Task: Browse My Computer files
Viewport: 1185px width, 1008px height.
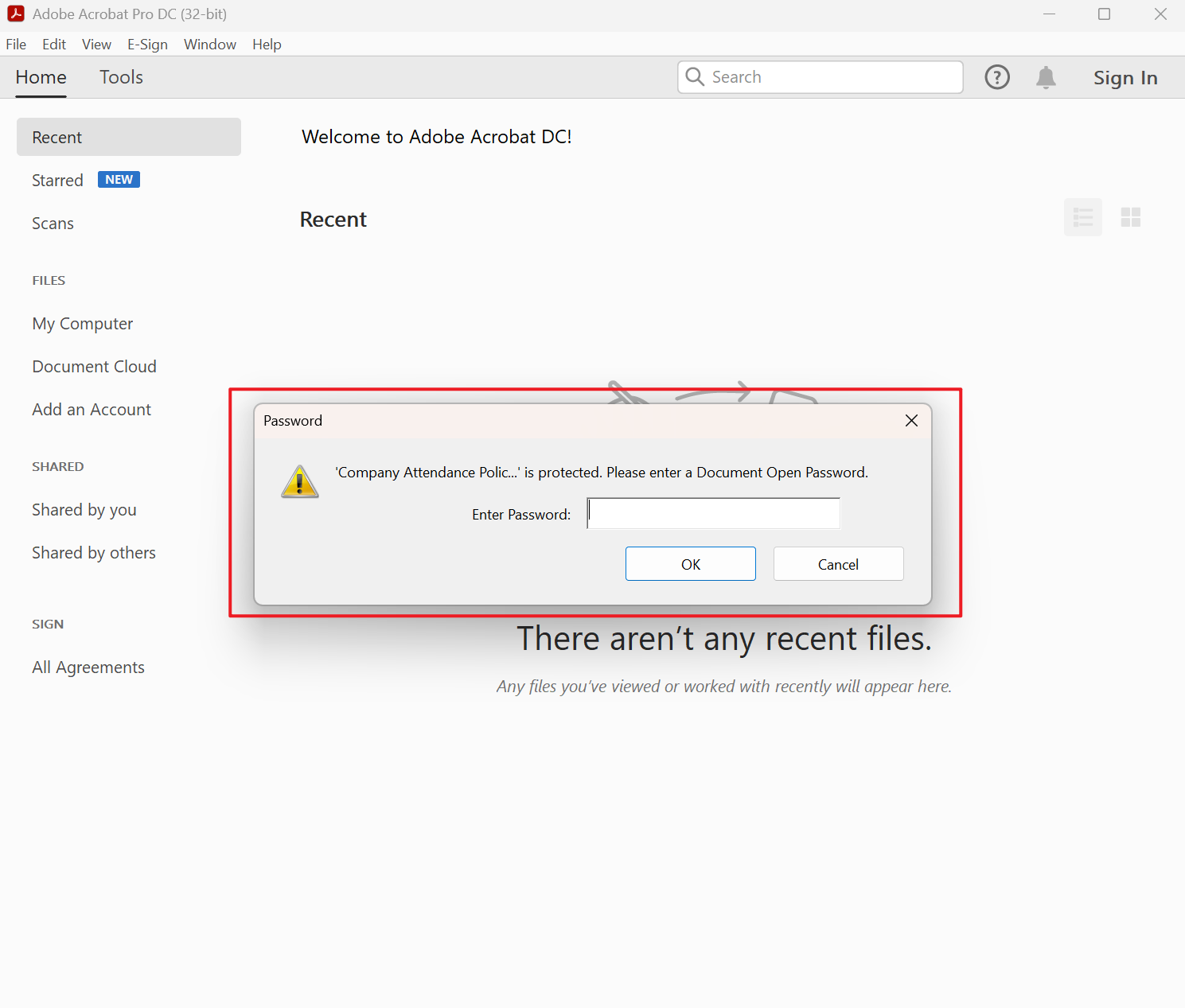Action: point(83,324)
